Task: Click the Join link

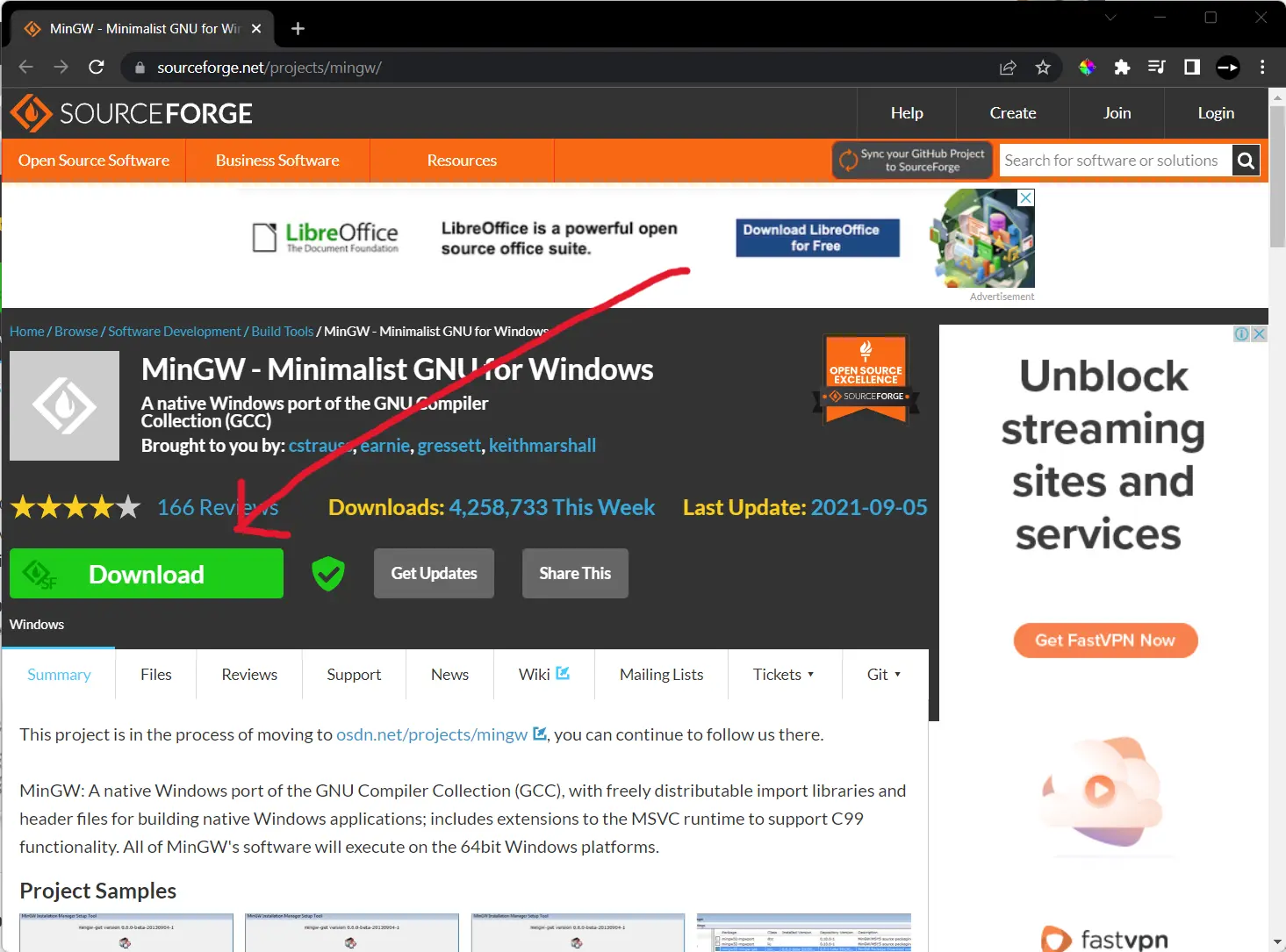Action: (1117, 113)
